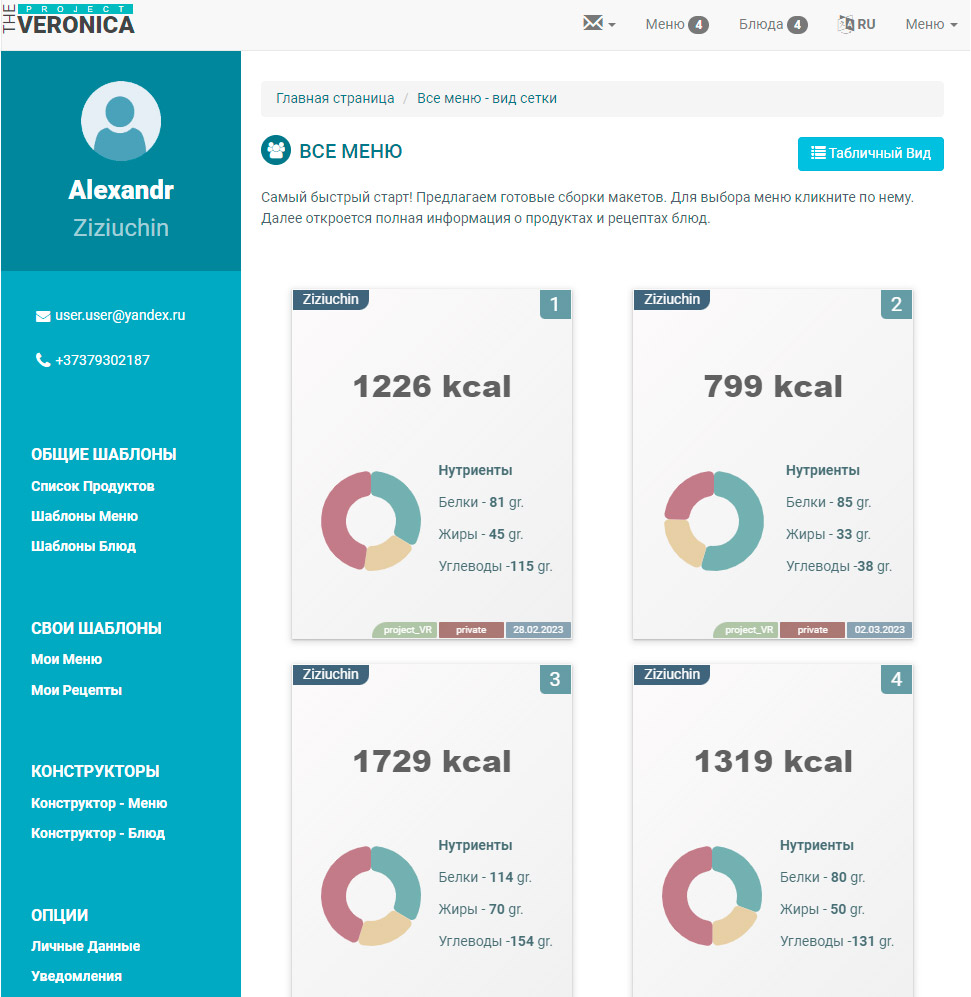Viewport: 971px width, 997px height.
Task: Click the private tag on 799 kcal card
Action: click(812, 630)
